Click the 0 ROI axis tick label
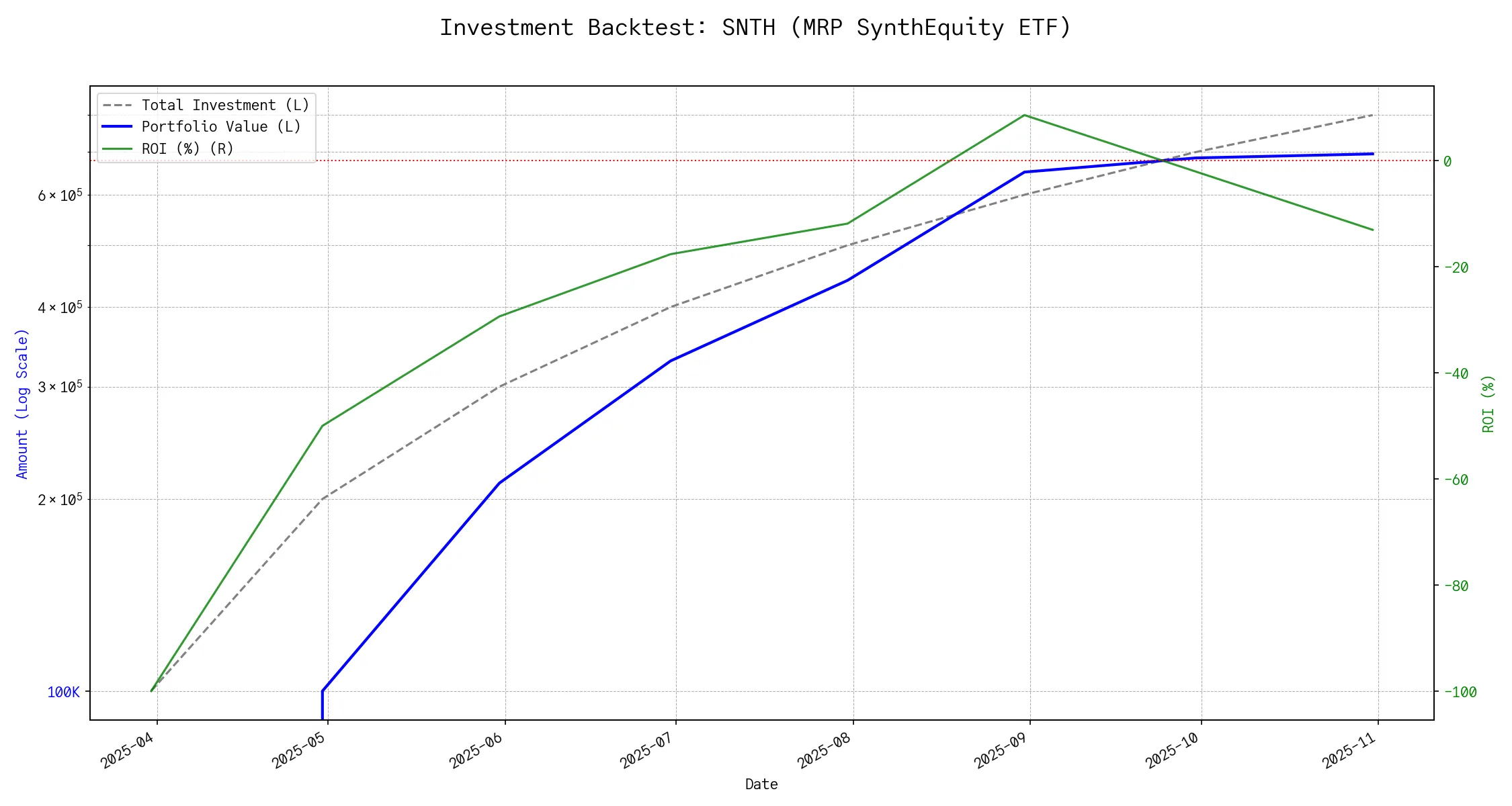 [x=1447, y=161]
